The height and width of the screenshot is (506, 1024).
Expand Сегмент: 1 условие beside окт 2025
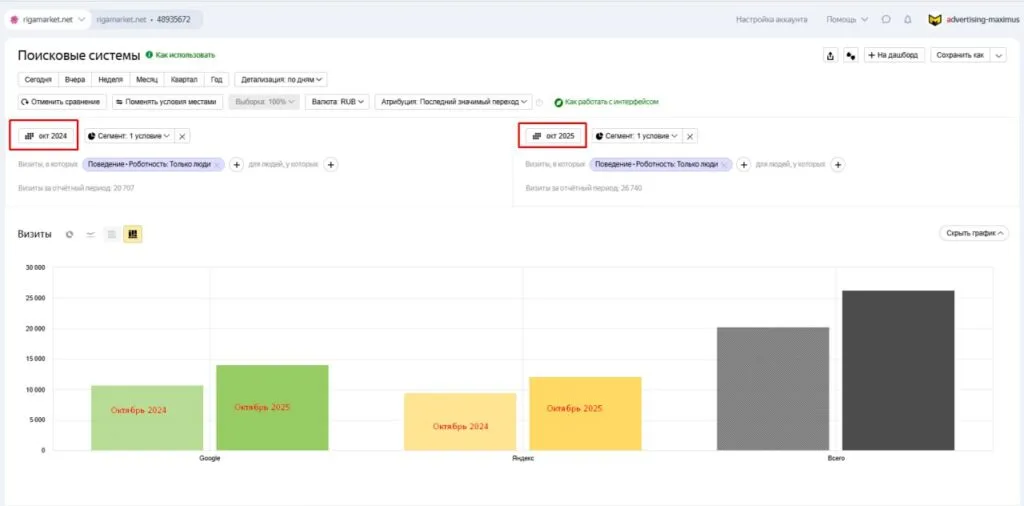[637, 136]
